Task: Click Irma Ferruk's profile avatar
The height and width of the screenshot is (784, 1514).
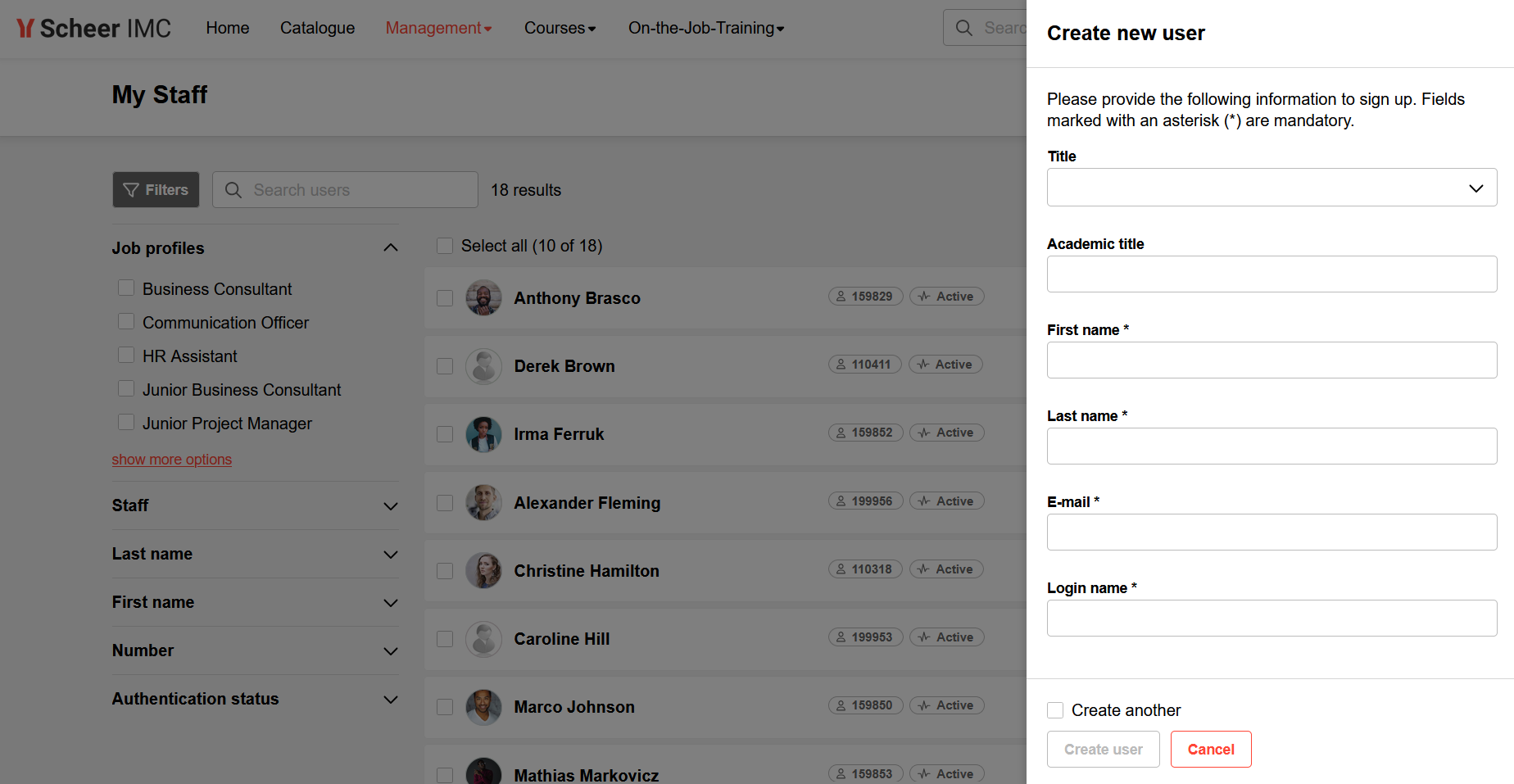Action: coord(483,434)
